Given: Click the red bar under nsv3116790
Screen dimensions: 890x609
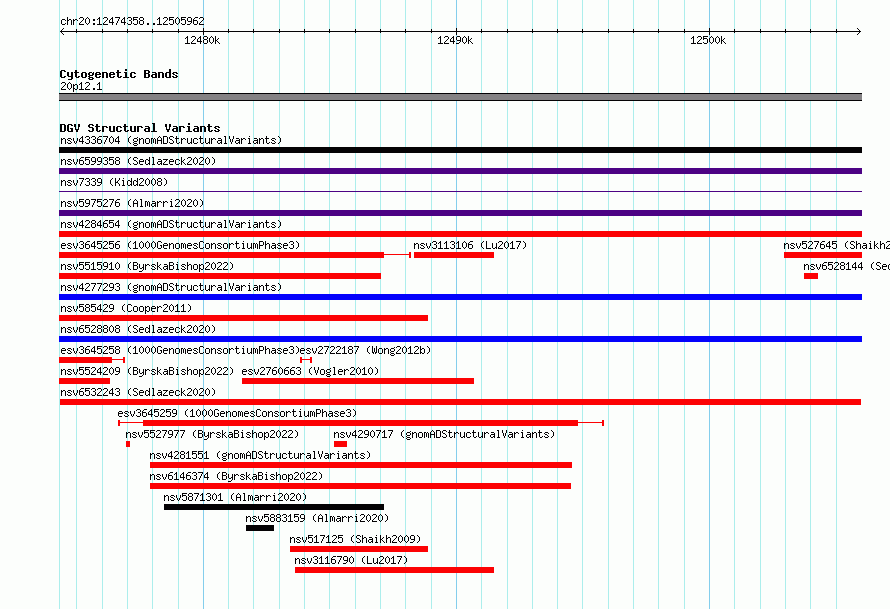Looking at the screenshot, I should click(394, 570).
